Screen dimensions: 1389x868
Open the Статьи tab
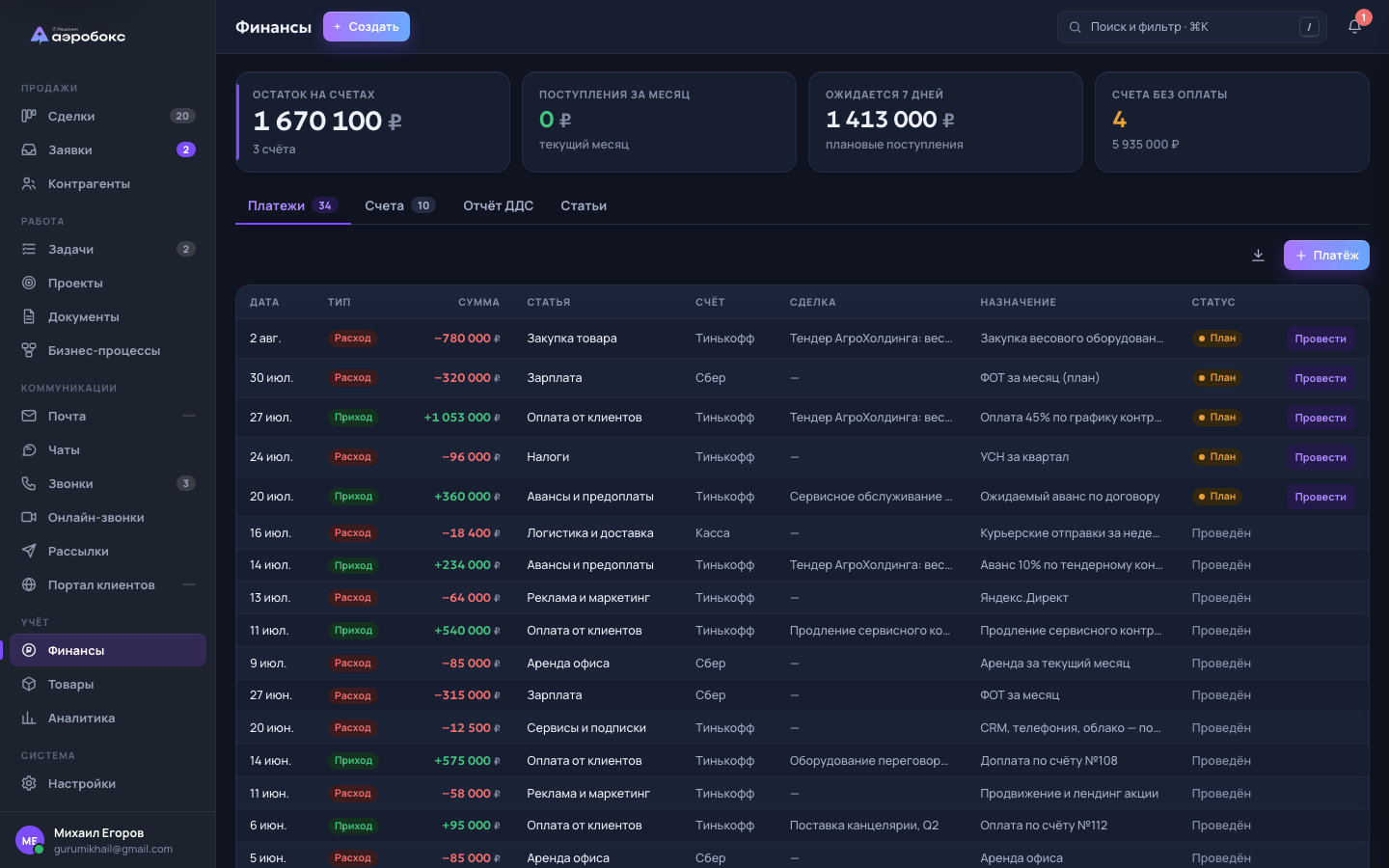[584, 205]
